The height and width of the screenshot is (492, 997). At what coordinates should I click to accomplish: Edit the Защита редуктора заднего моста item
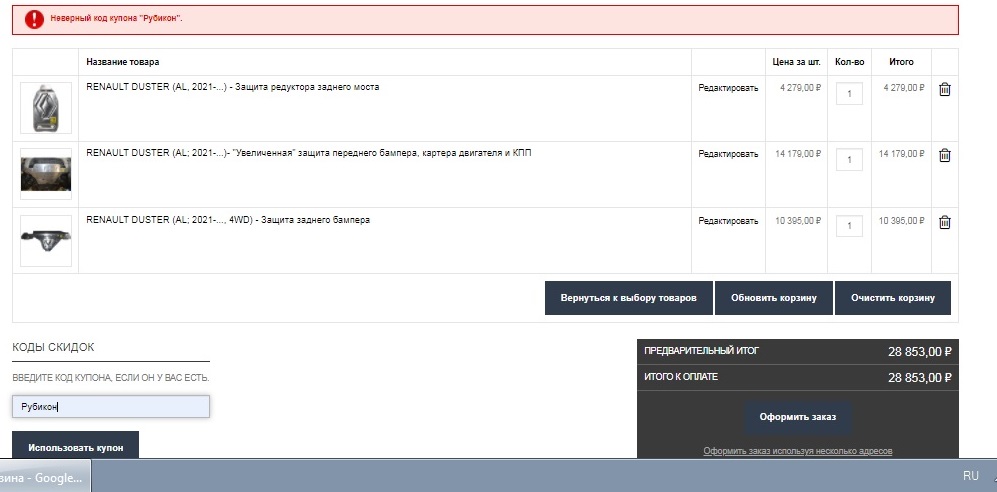click(x=728, y=88)
